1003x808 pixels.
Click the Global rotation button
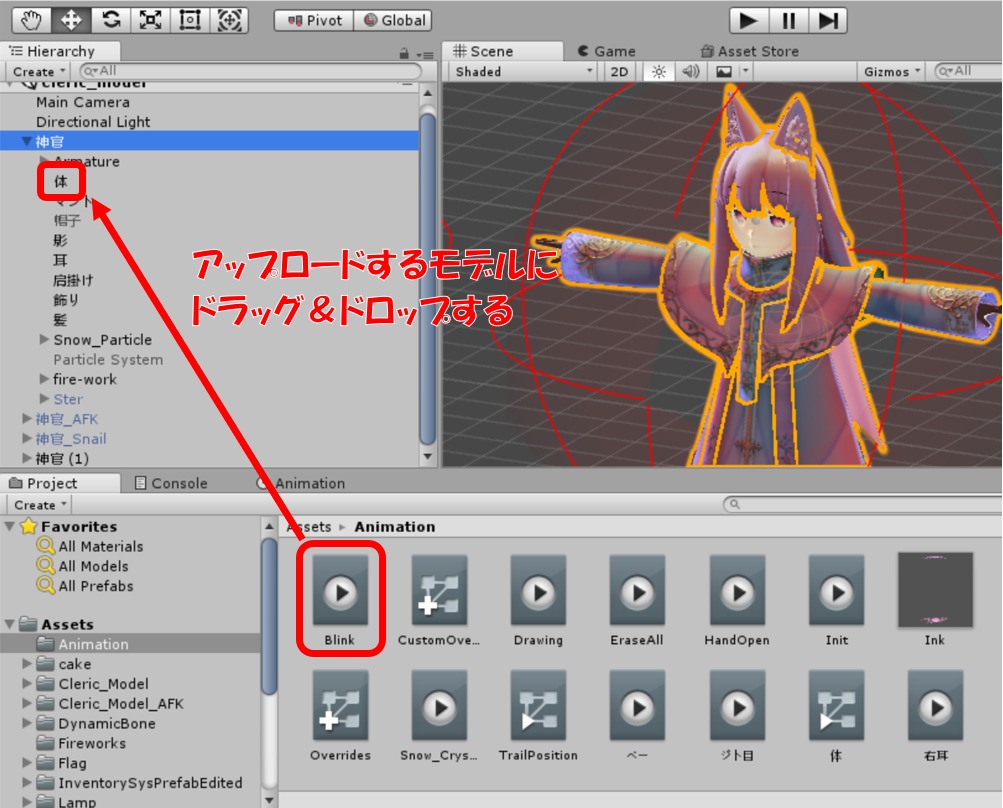click(x=393, y=20)
